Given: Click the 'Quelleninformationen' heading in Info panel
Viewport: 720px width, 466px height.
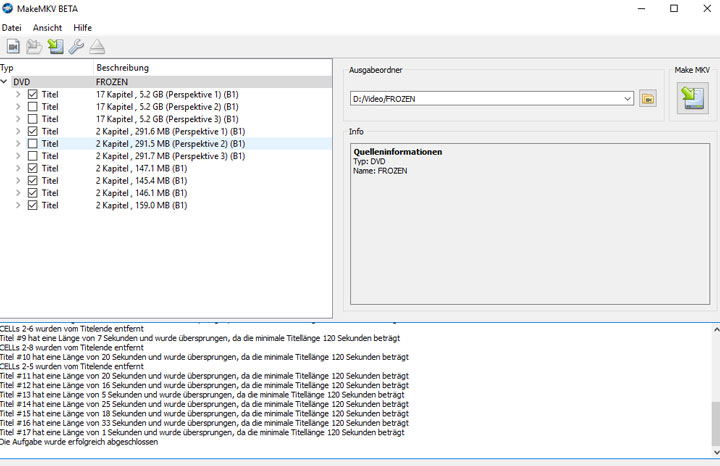Looking at the screenshot, I should pos(398,152).
